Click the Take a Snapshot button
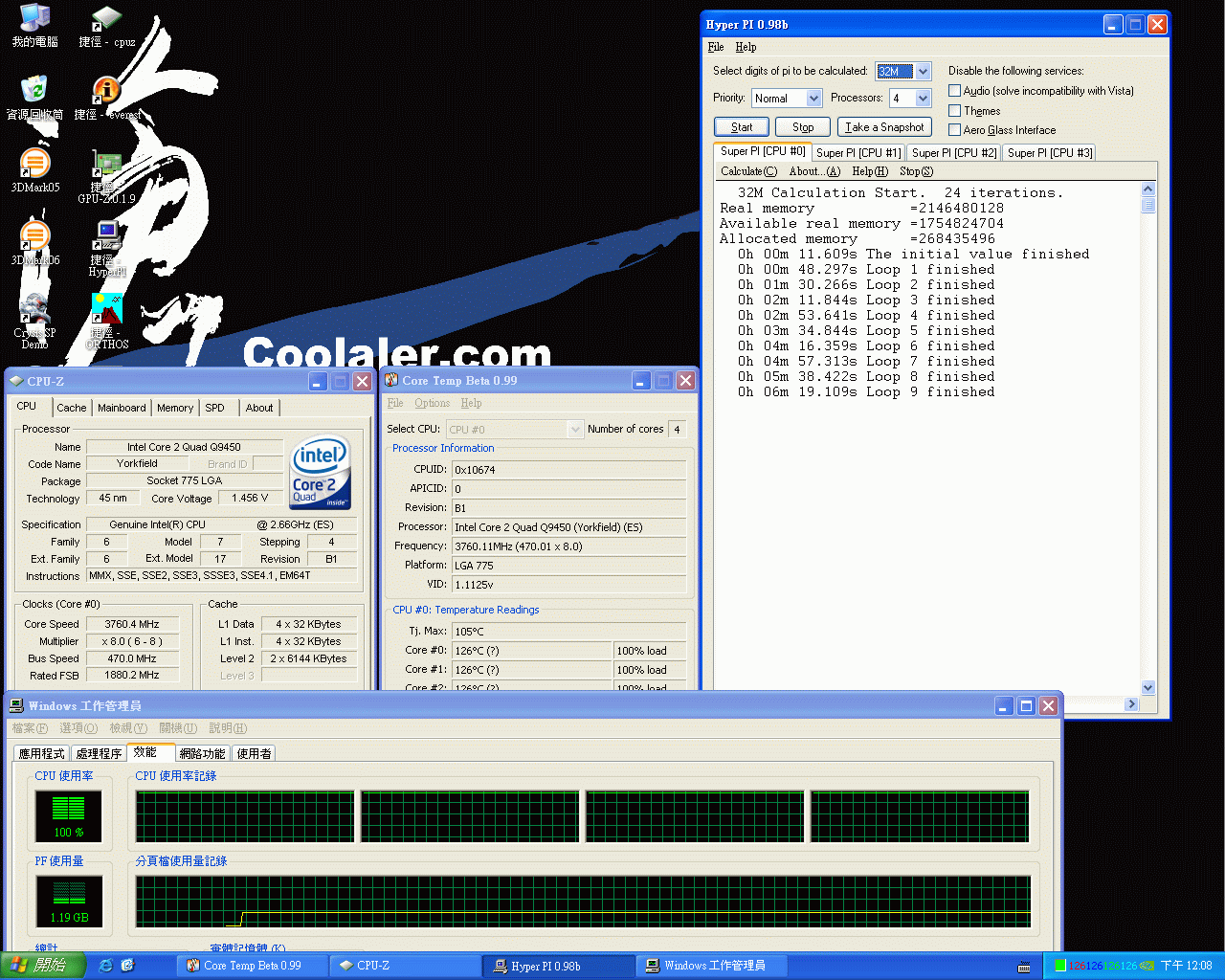1225x980 pixels. click(884, 127)
